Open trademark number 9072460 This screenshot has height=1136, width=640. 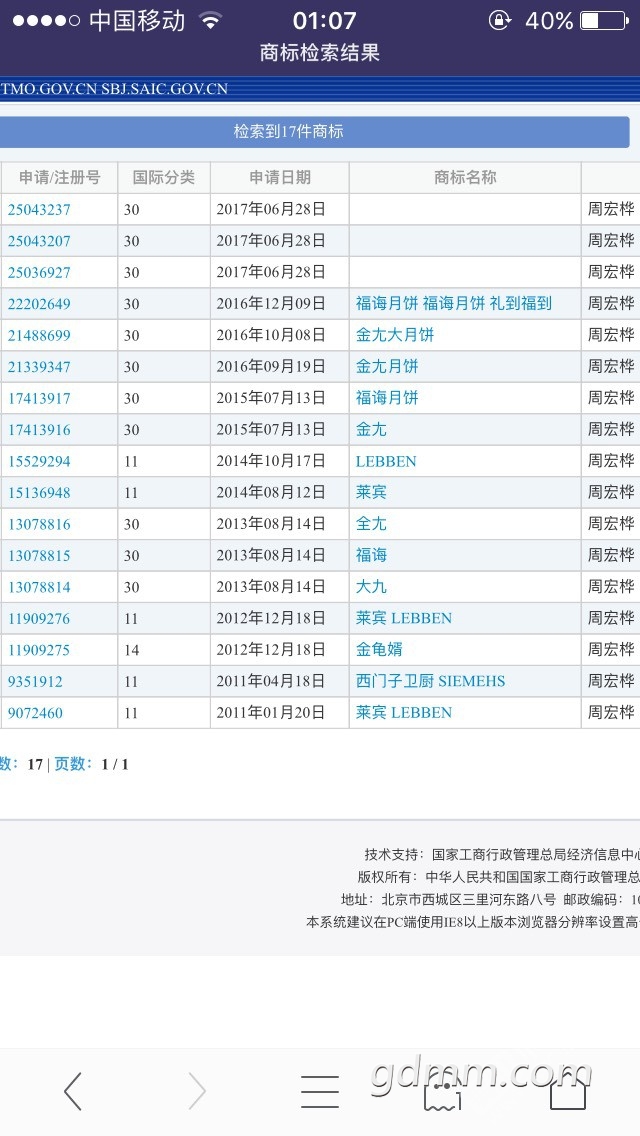click(x=35, y=713)
